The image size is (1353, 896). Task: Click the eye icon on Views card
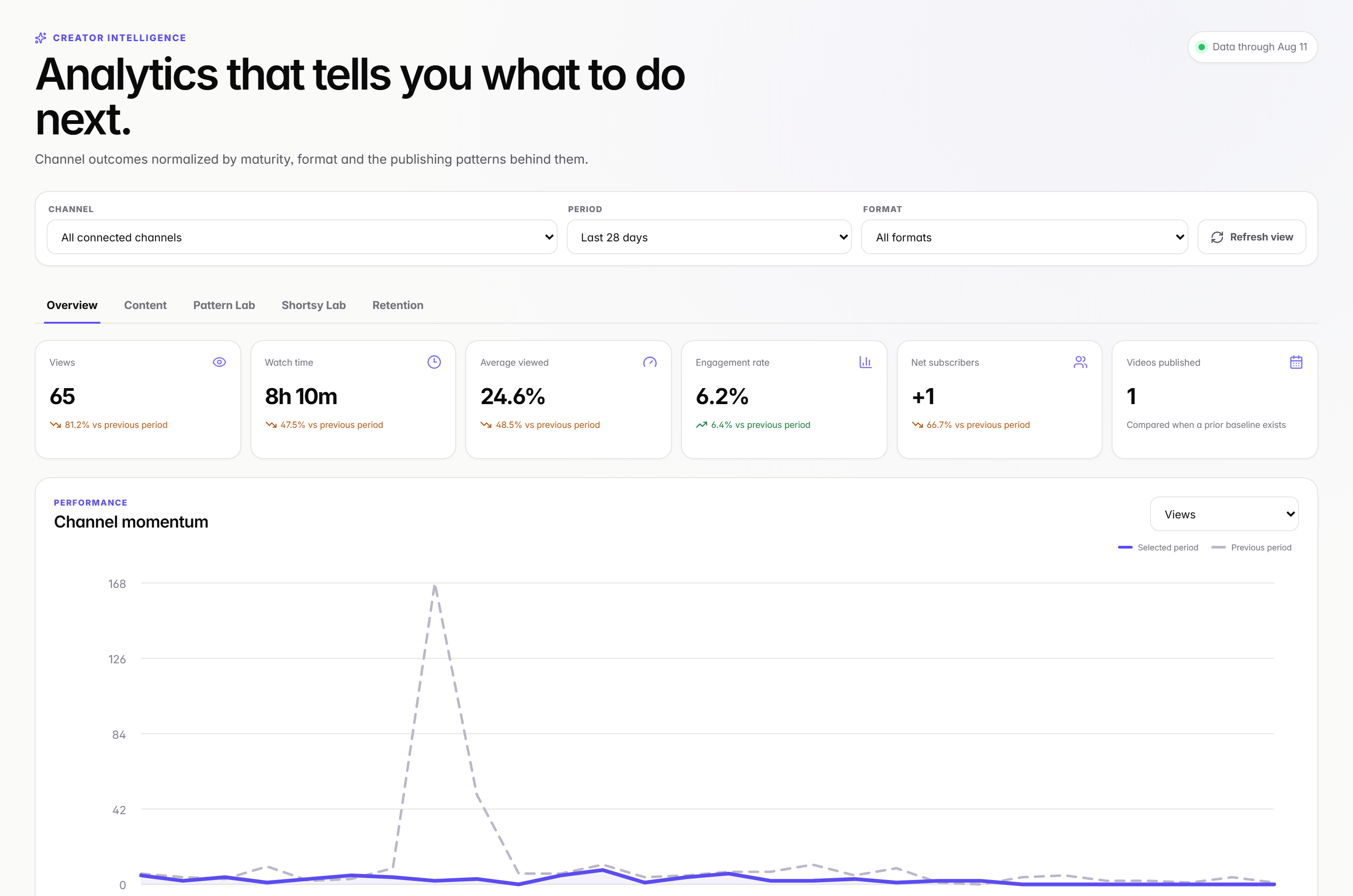coord(219,362)
